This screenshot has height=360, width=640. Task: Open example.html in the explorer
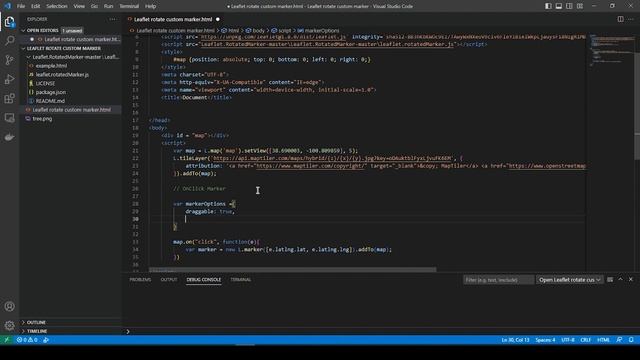(51, 66)
